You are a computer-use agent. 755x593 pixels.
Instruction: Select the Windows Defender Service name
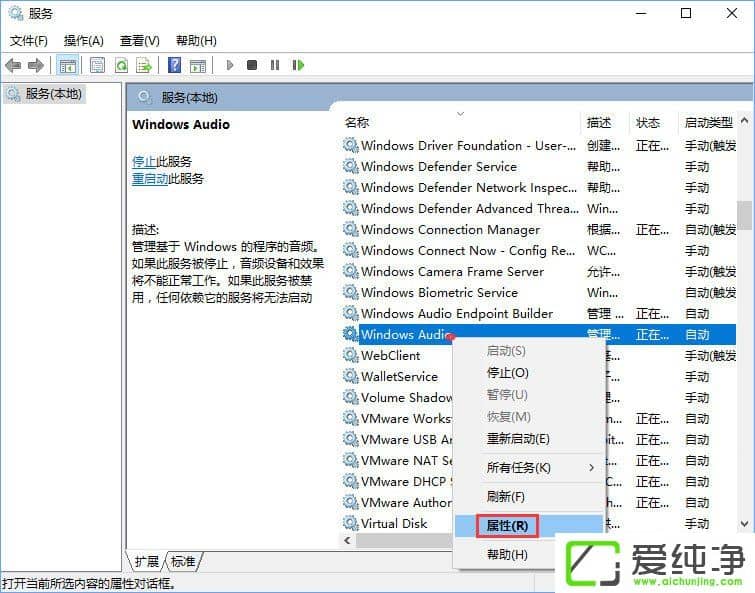pyautogui.click(x=439, y=167)
